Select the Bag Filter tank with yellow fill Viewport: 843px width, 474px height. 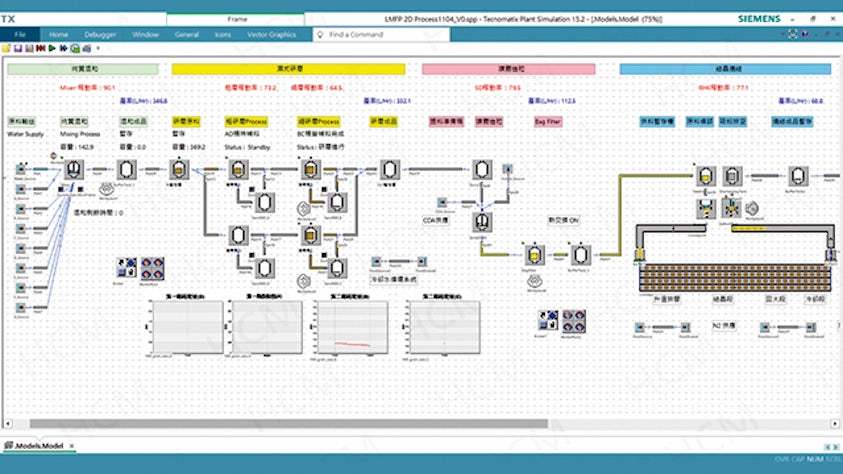(533, 255)
